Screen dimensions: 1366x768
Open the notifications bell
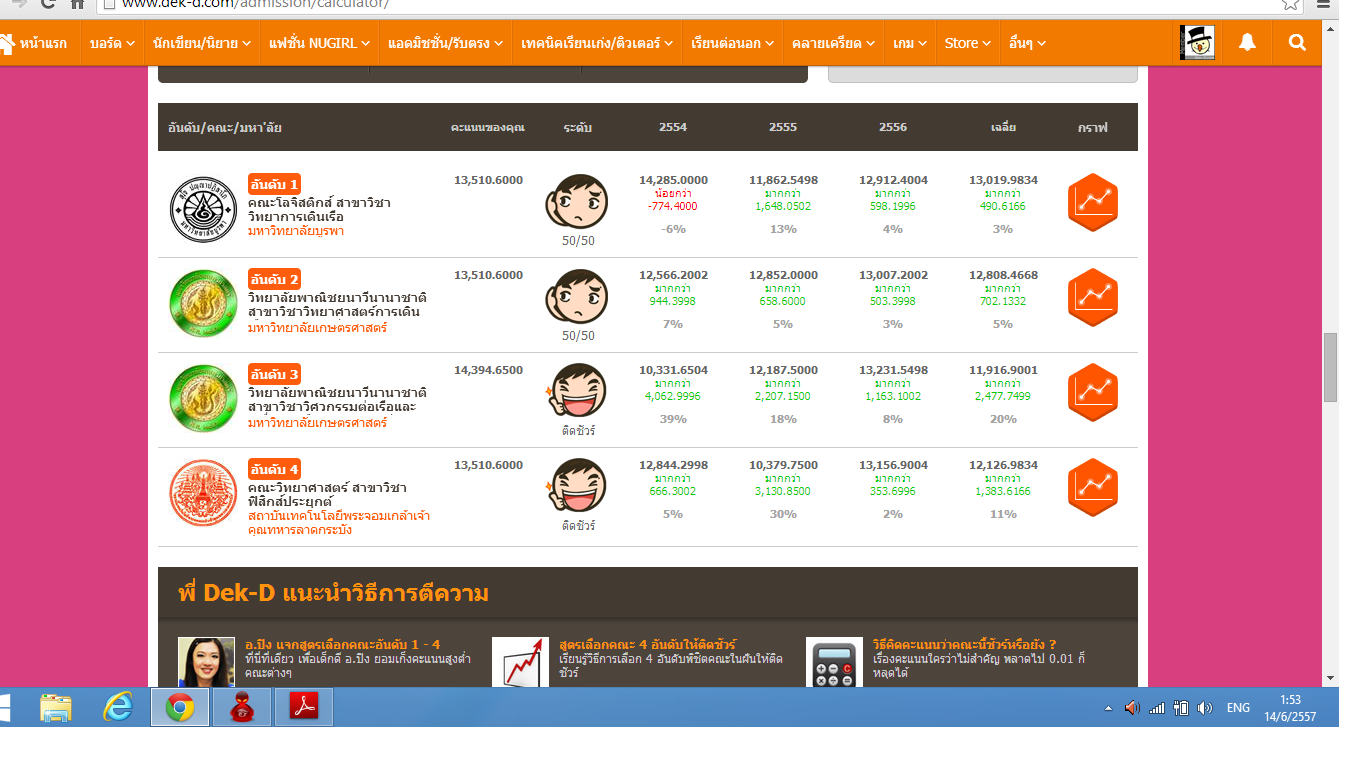point(1247,43)
